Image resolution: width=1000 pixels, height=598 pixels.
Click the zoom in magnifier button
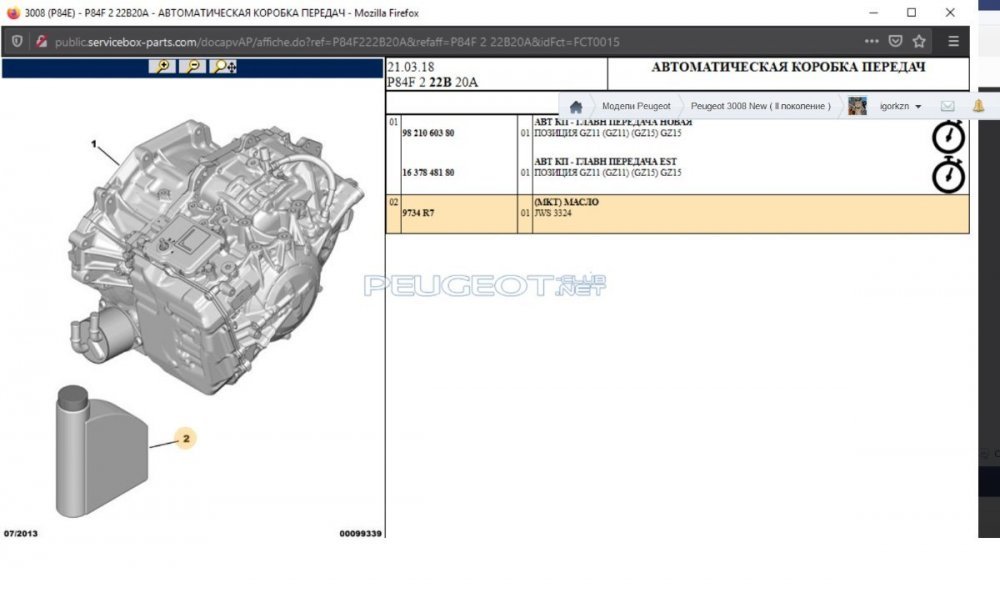coord(161,67)
